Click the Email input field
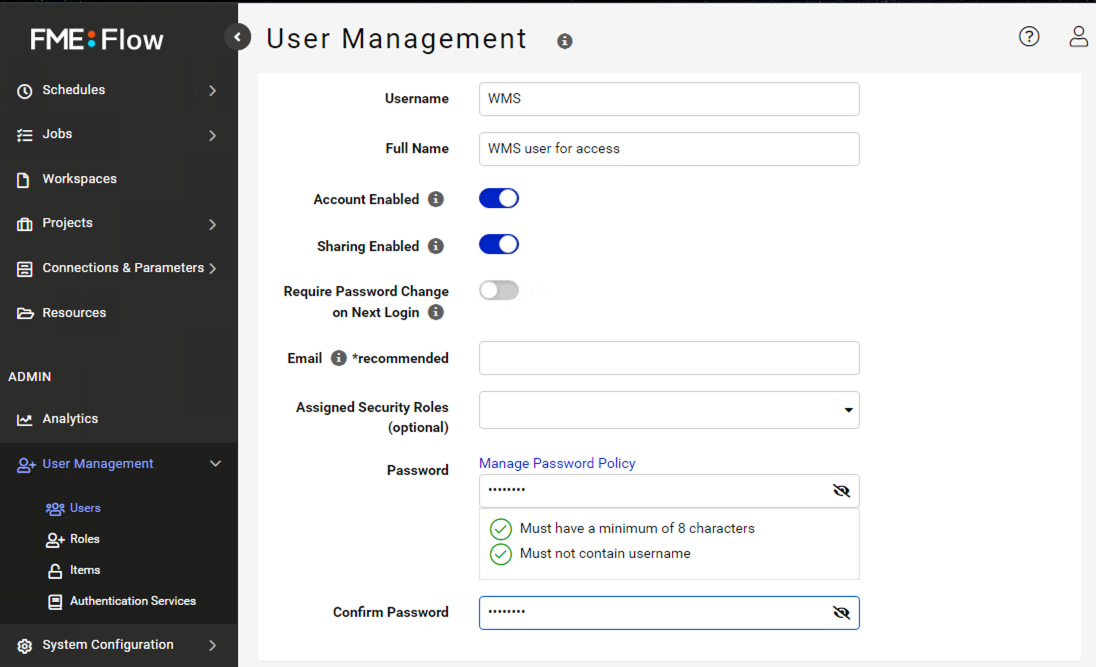Viewport: 1096px width, 667px height. [x=669, y=358]
